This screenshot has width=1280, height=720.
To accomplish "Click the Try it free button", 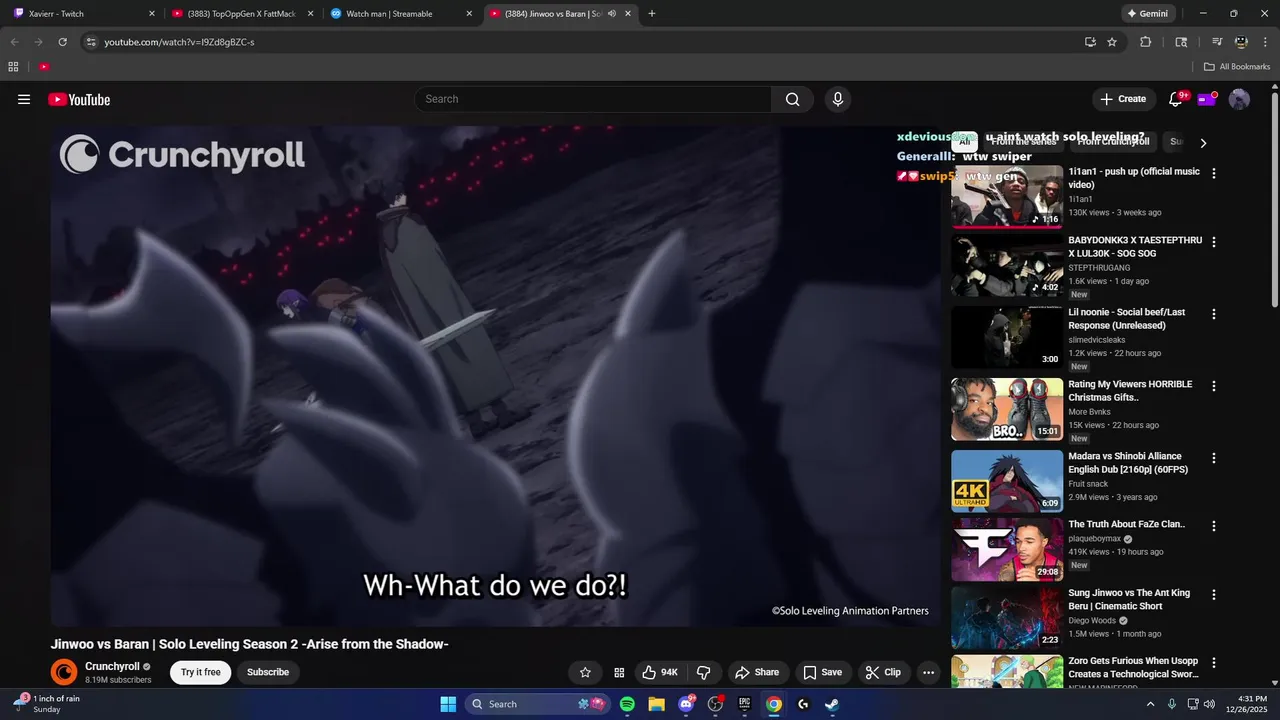I will (x=200, y=672).
